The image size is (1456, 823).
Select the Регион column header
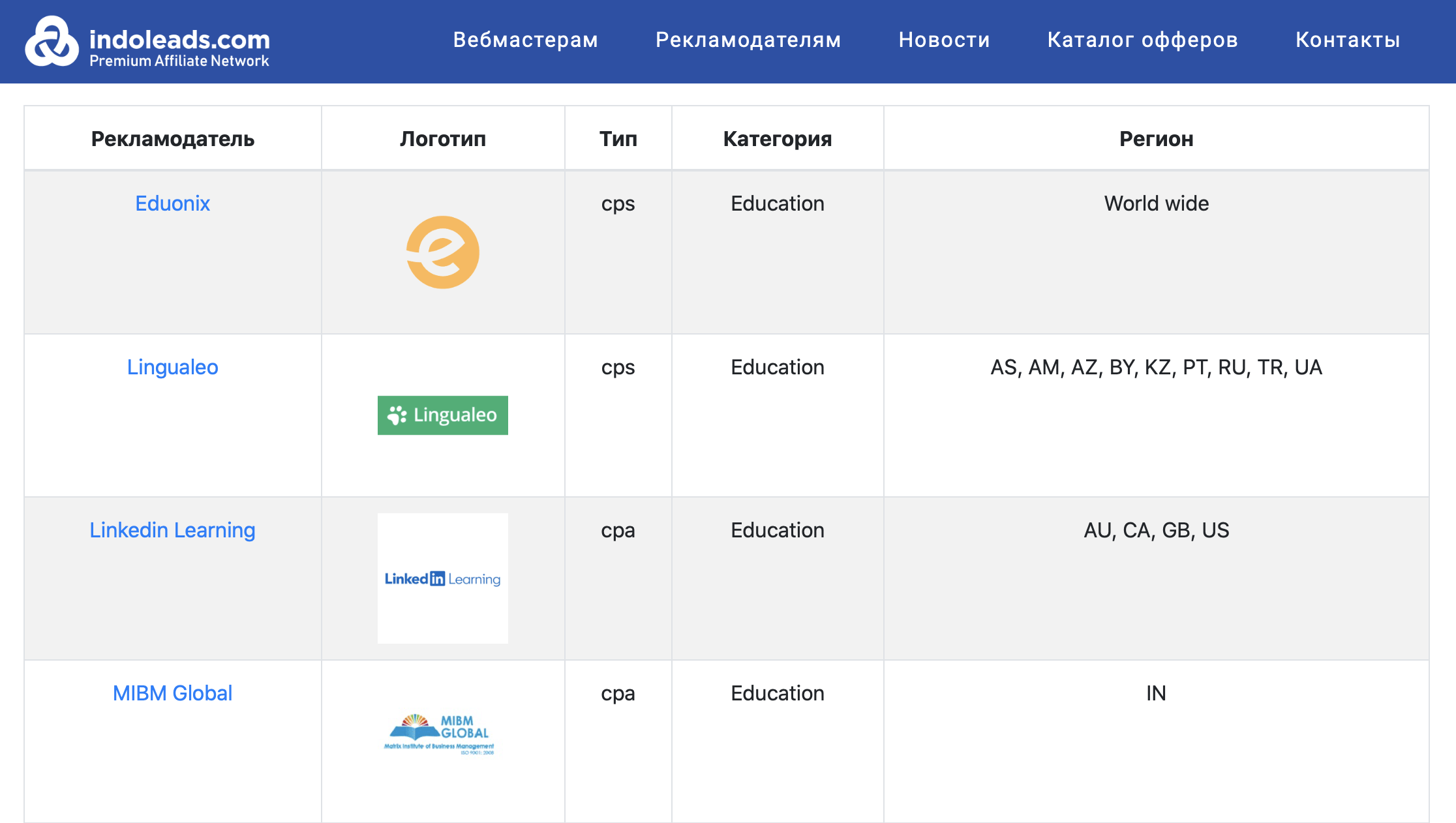(1157, 139)
